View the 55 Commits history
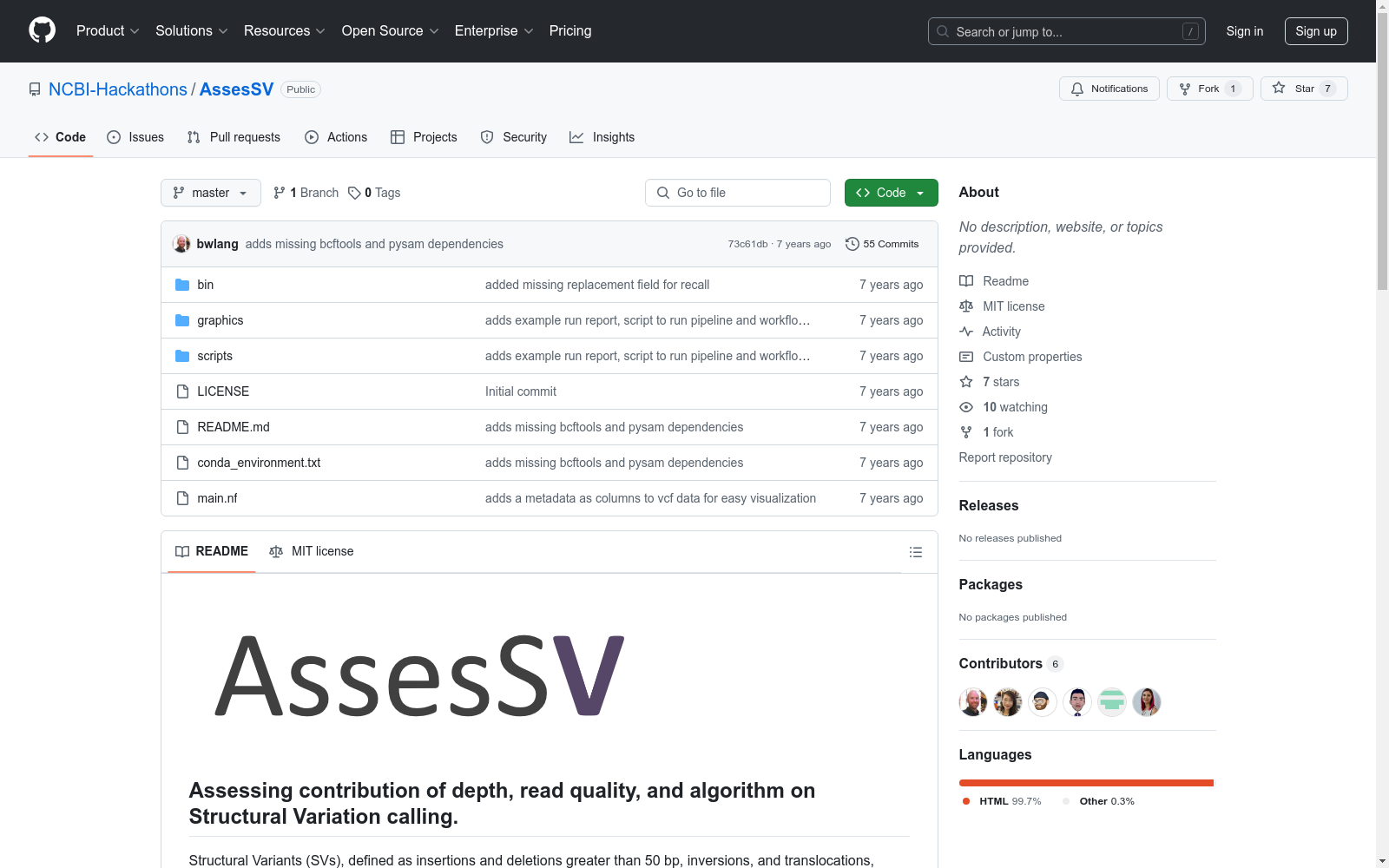 (882, 244)
